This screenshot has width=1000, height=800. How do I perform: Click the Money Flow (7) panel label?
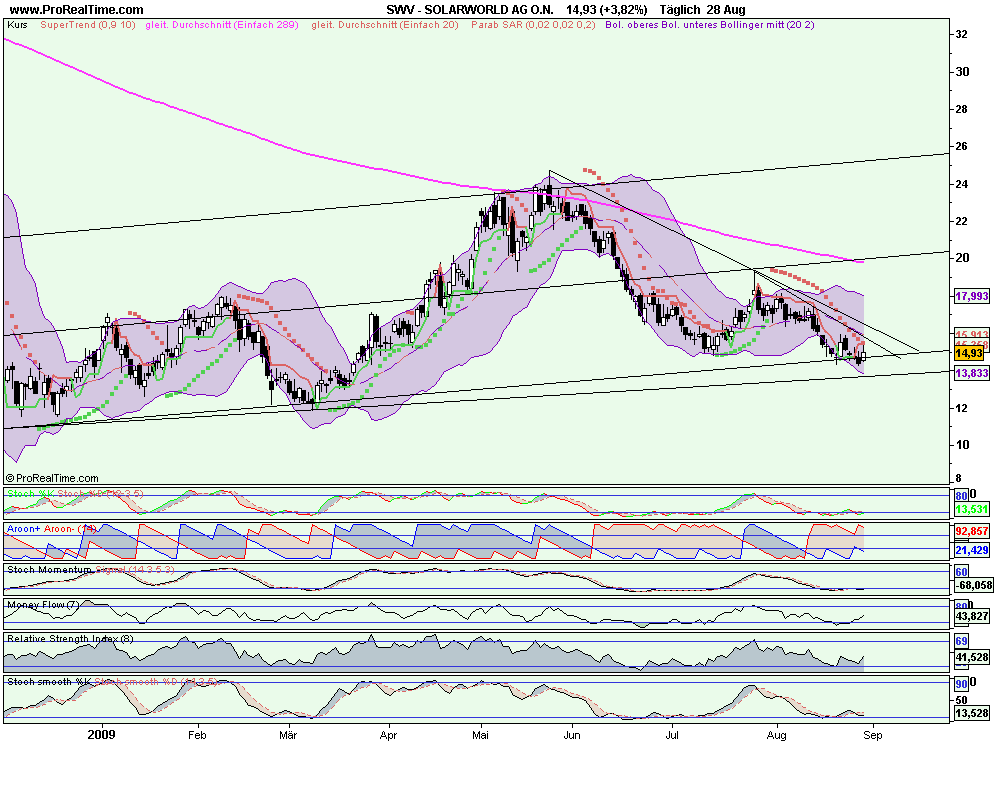pyautogui.click(x=43, y=605)
